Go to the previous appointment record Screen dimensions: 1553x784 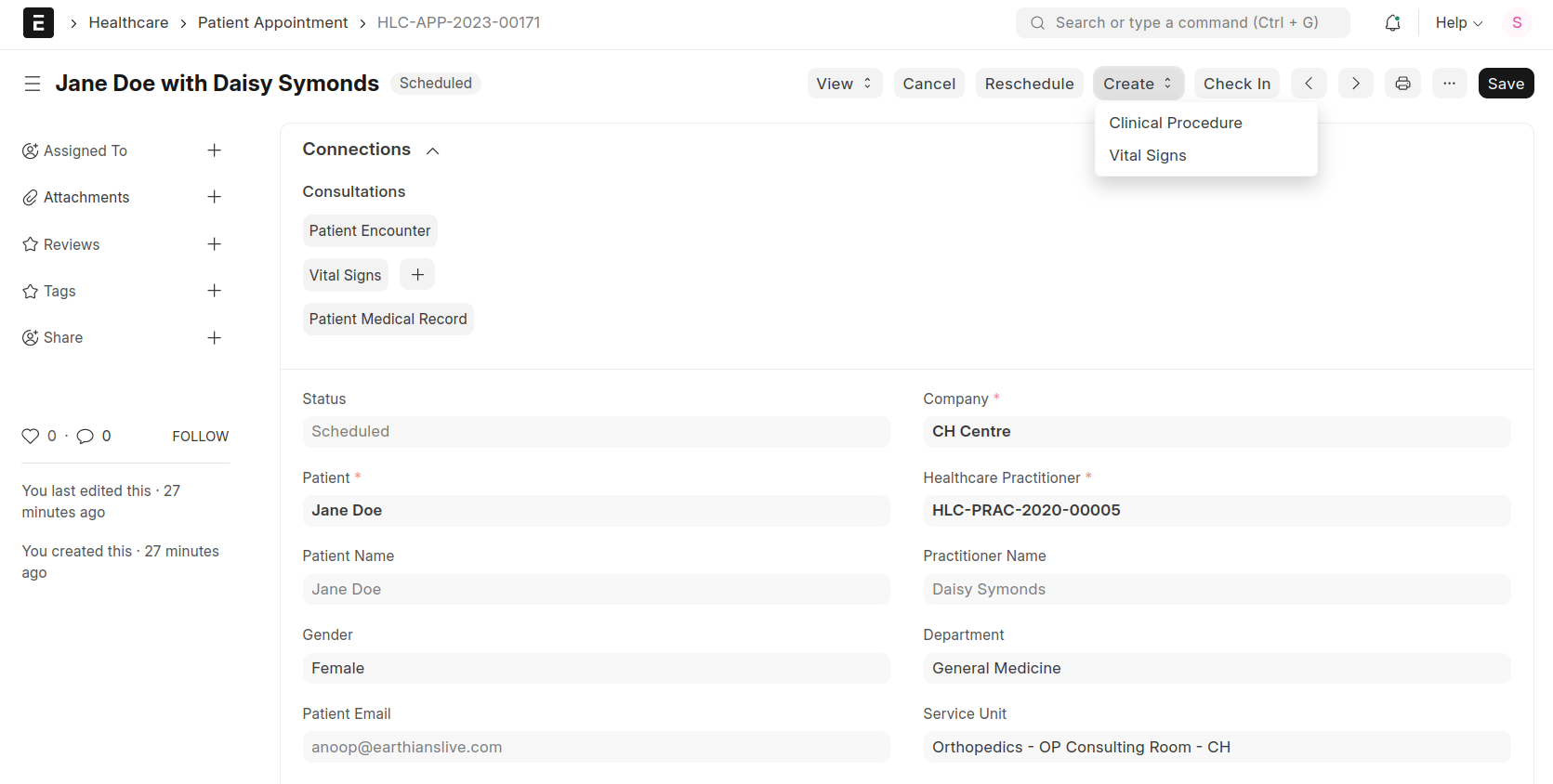coord(1309,84)
